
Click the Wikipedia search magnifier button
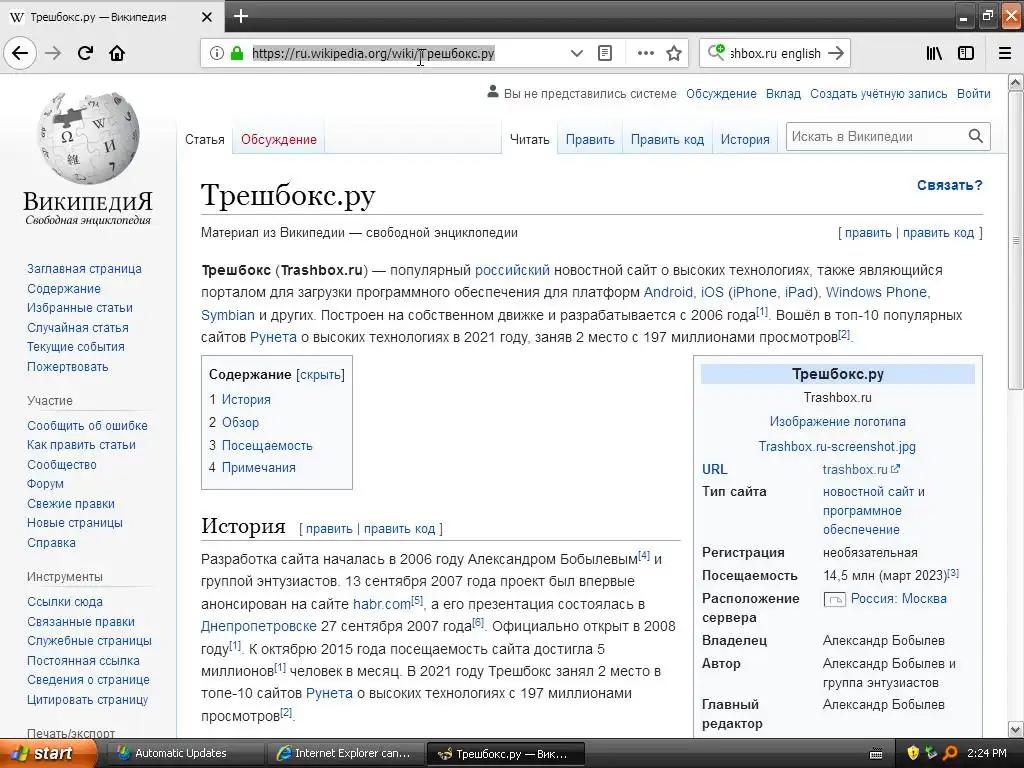pos(976,136)
